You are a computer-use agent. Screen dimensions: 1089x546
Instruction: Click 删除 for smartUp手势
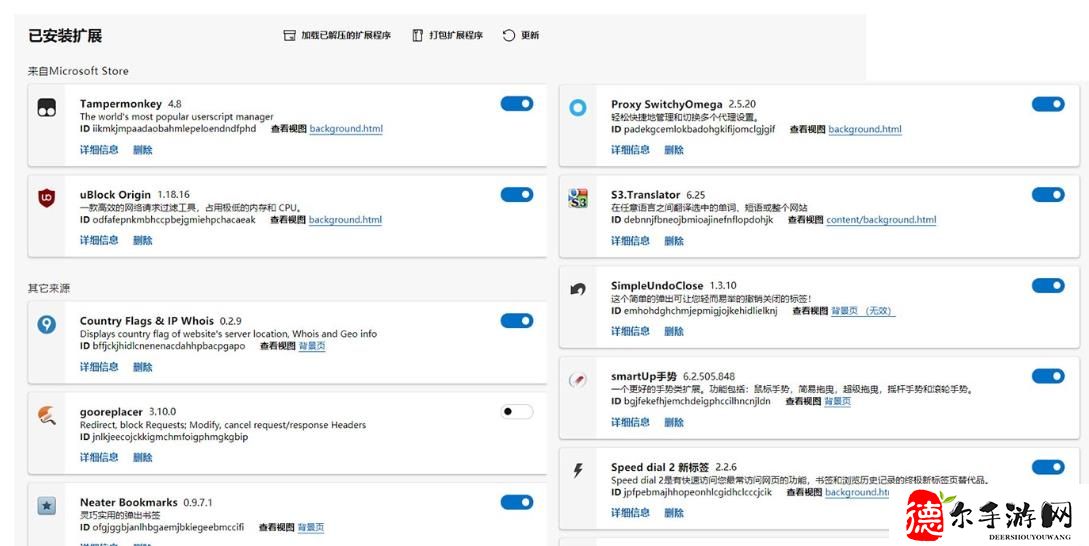(x=674, y=422)
